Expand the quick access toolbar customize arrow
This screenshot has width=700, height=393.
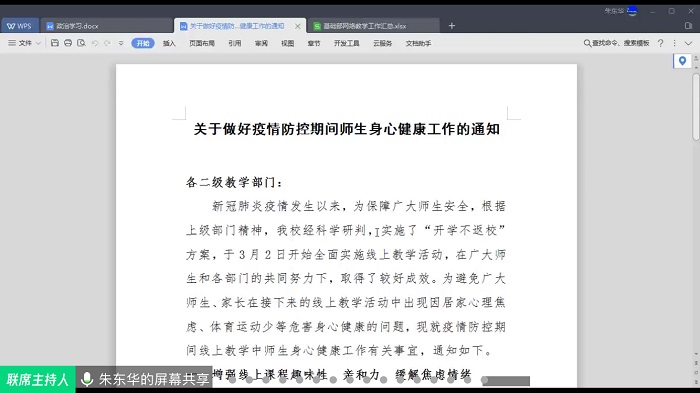[121, 43]
